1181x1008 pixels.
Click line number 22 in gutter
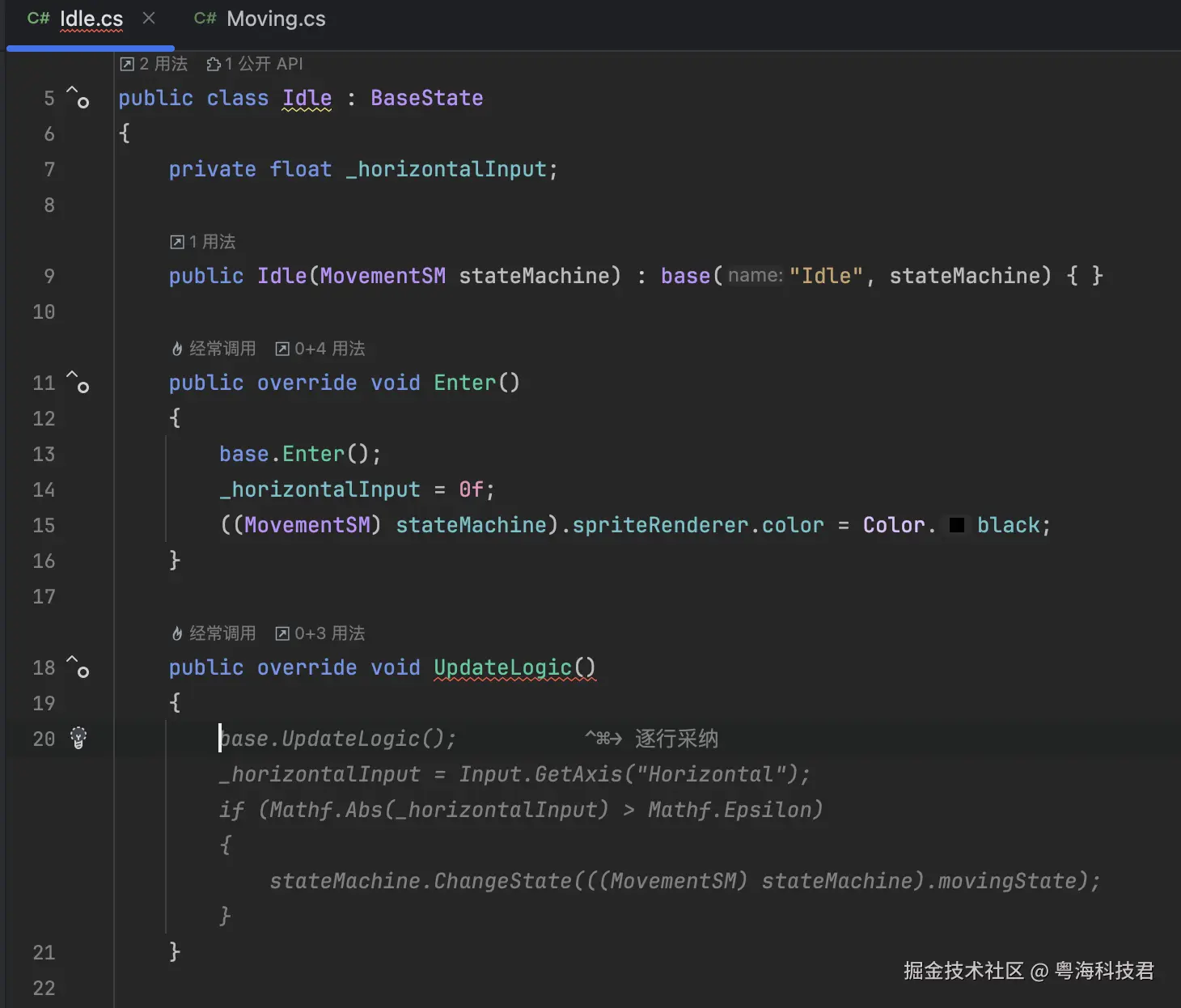[44, 988]
